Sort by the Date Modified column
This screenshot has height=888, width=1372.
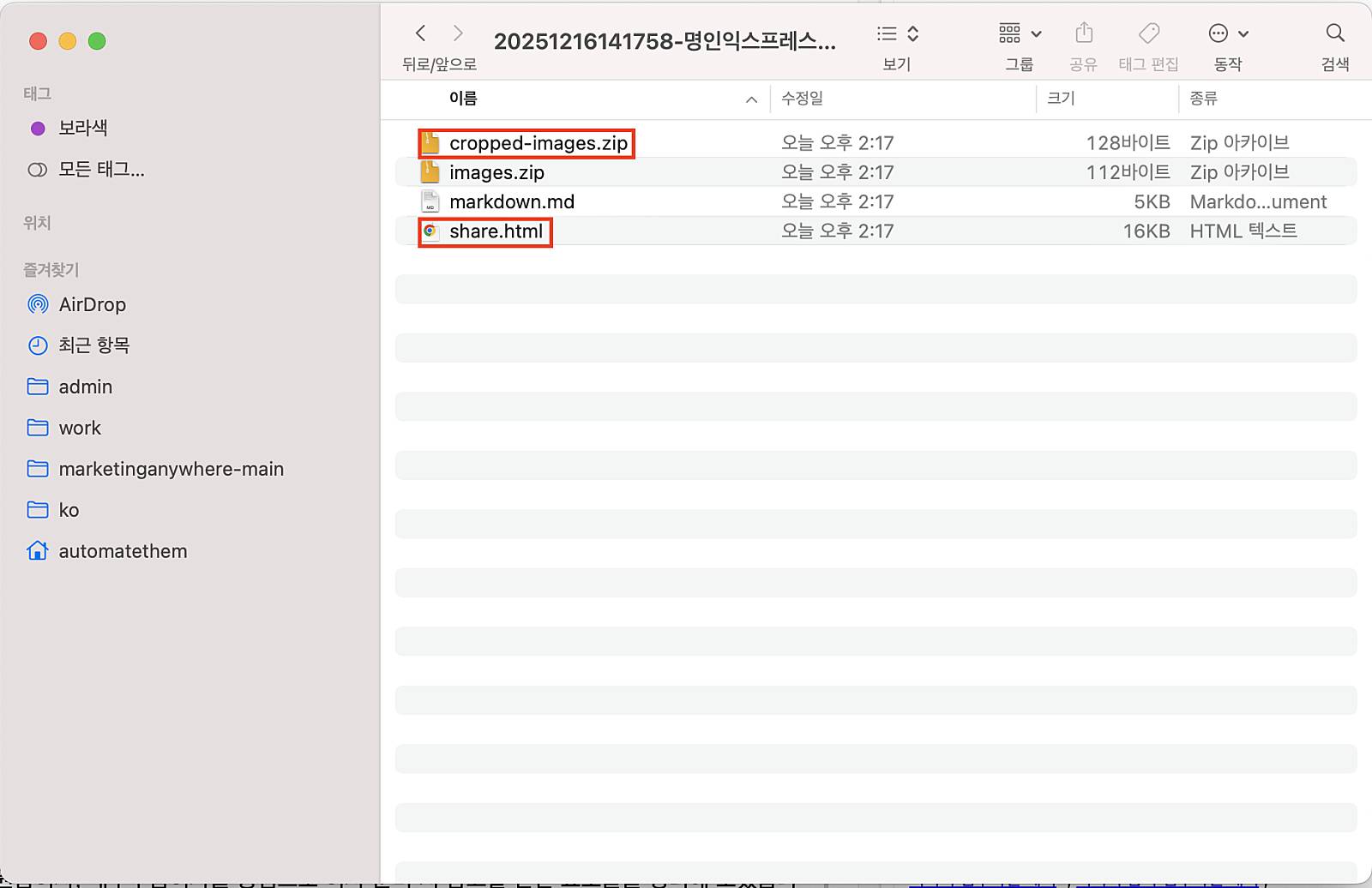click(802, 99)
